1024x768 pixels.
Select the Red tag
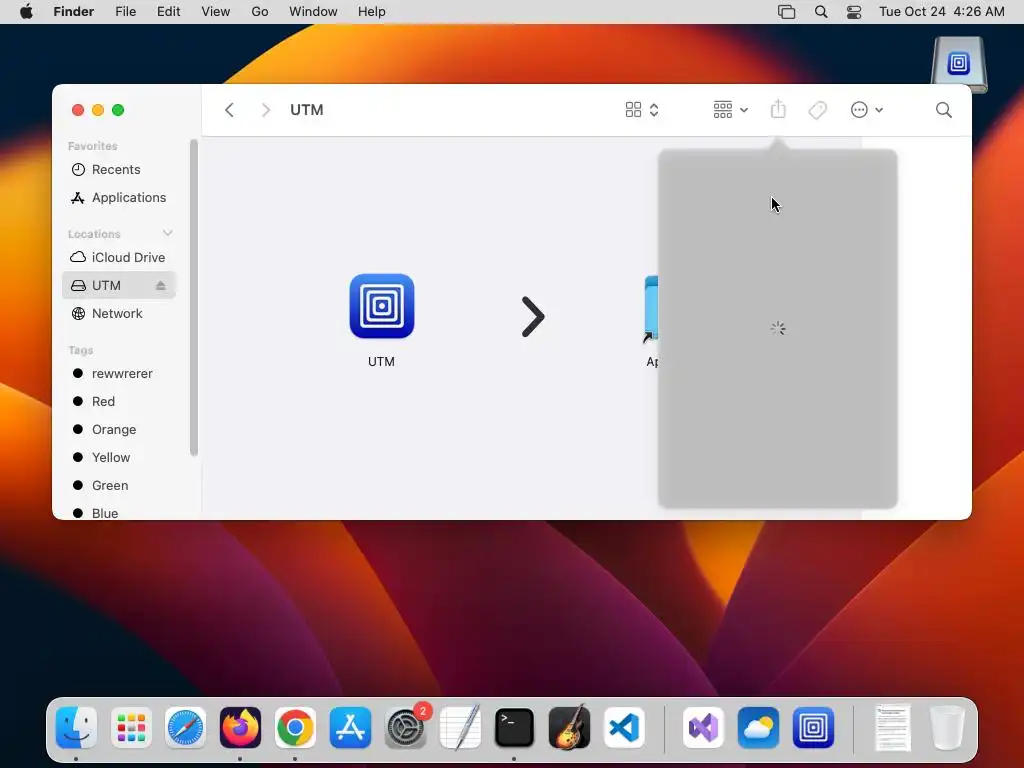(119, 402)
